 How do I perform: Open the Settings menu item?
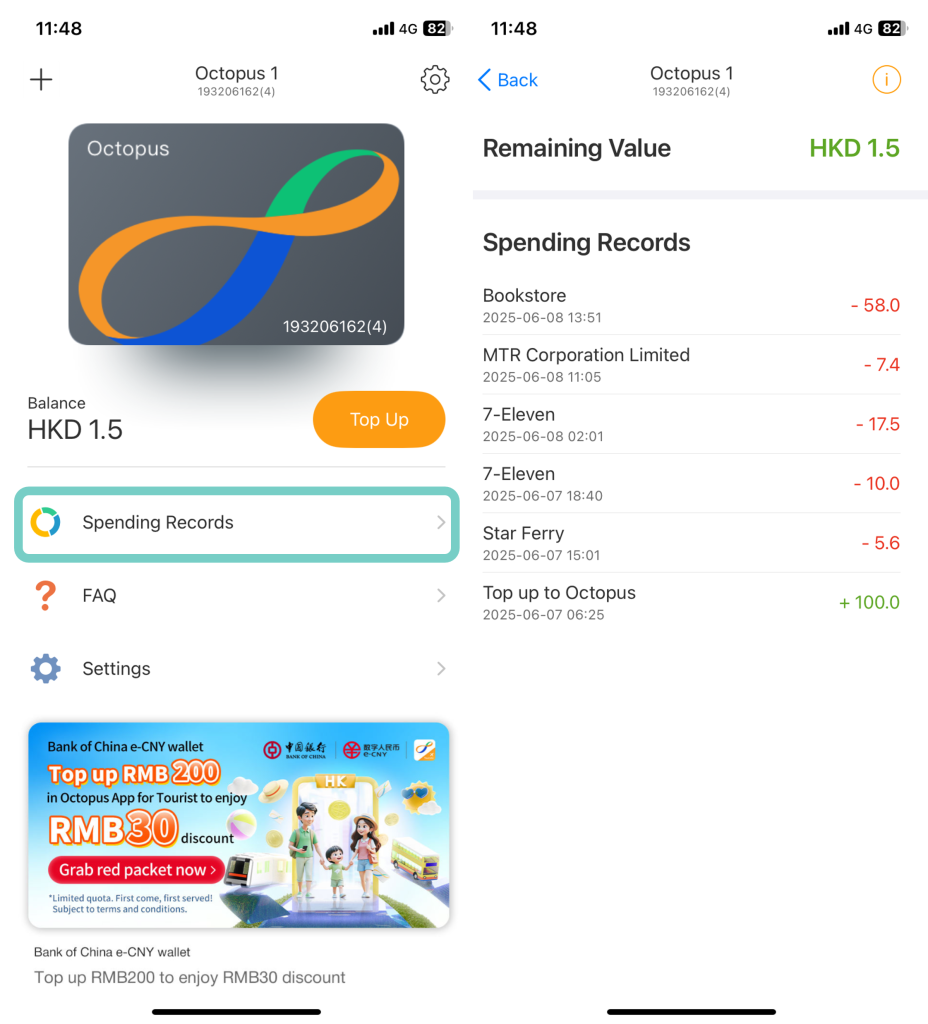pyautogui.click(x=236, y=669)
